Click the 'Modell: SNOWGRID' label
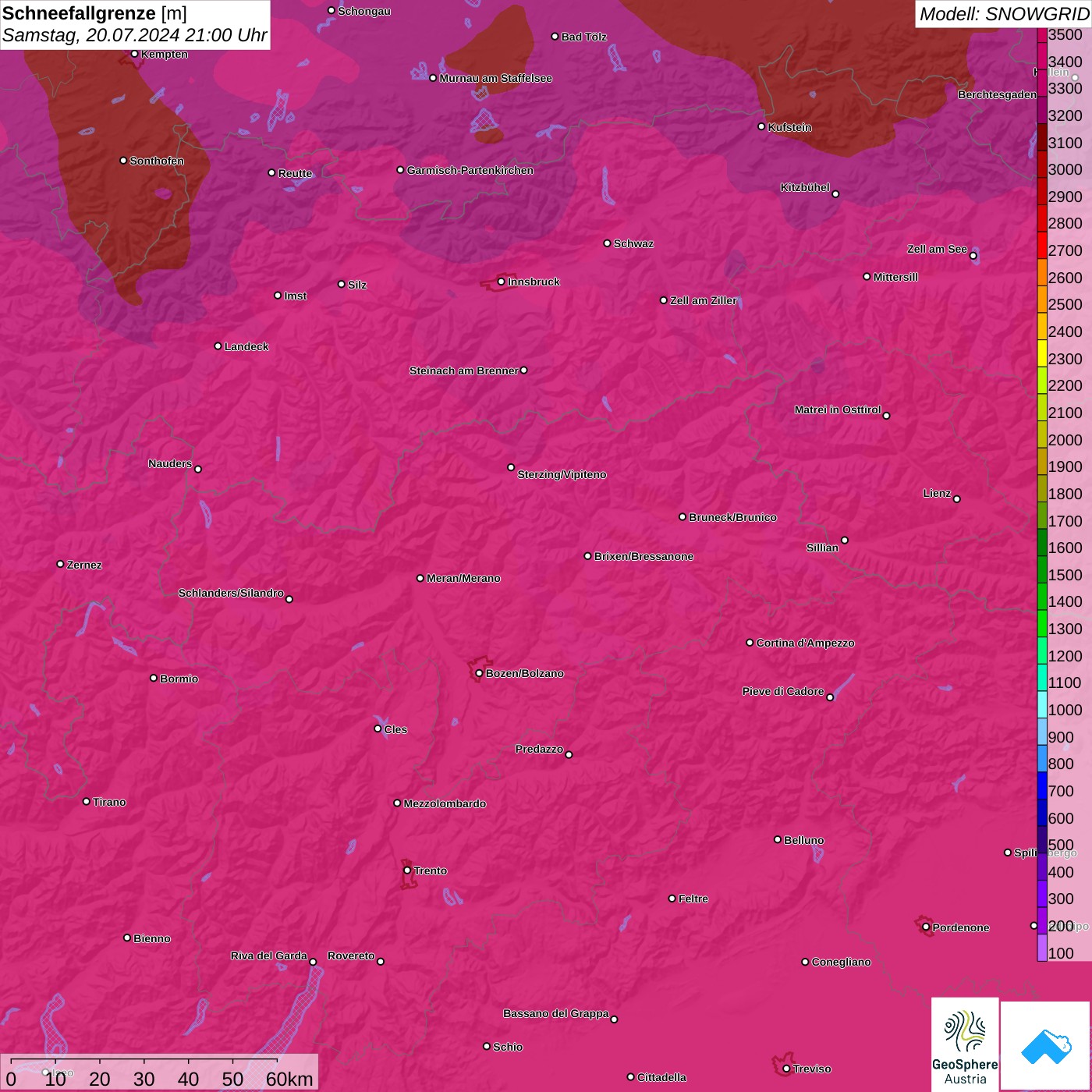Image resolution: width=1092 pixels, height=1092 pixels. pos(1004,13)
